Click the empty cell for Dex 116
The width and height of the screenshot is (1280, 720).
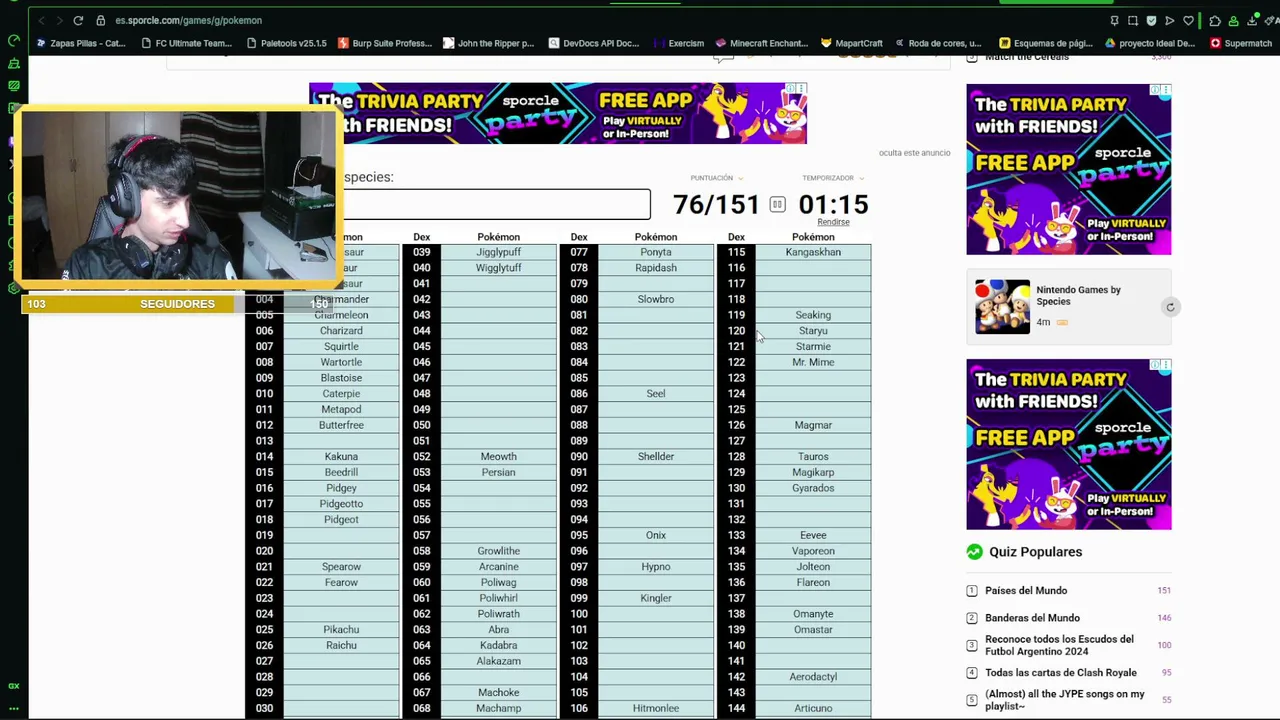813,268
